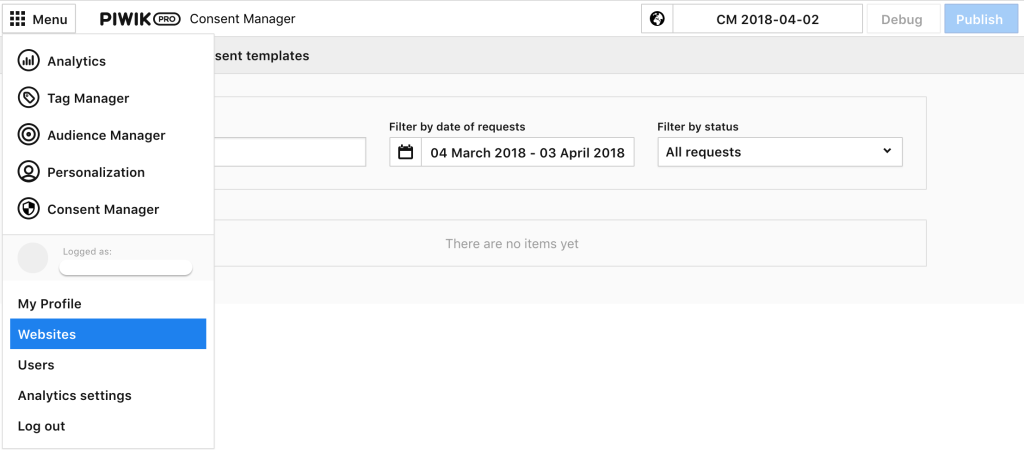Go to Personalization
The width and height of the screenshot is (1024, 450).
(96, 172)
